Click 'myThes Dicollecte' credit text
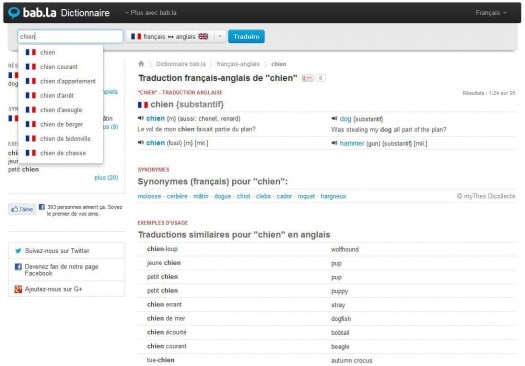Viewport: 525px width, 366px height. [486, 196]
